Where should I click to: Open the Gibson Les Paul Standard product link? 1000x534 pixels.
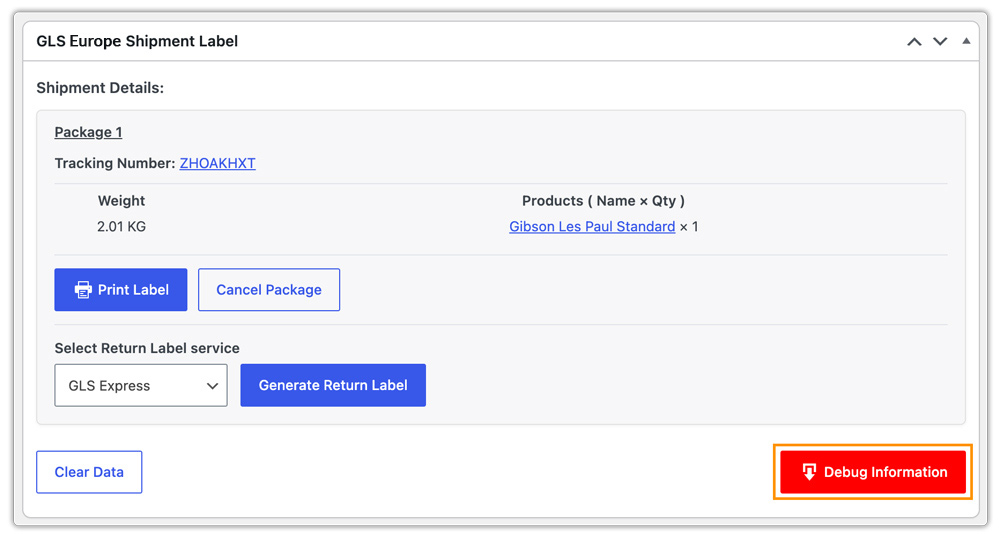pos(592,226)
